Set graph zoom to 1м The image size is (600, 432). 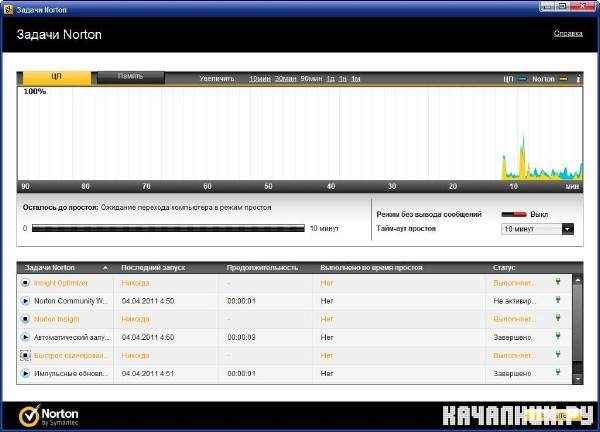tap(356, 79)
